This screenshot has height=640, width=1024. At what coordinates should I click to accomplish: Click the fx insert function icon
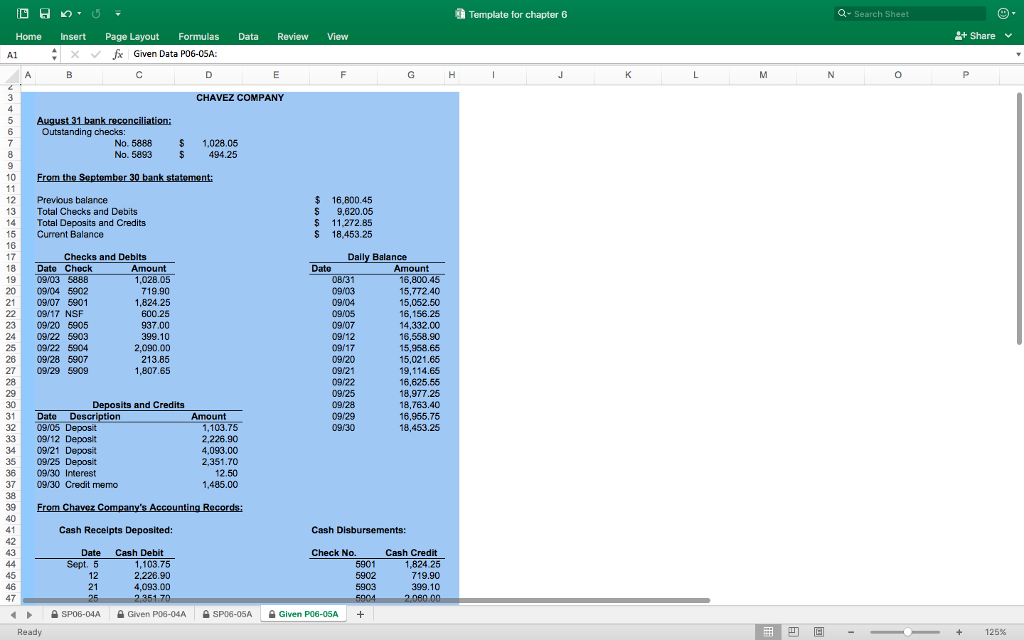118,53
